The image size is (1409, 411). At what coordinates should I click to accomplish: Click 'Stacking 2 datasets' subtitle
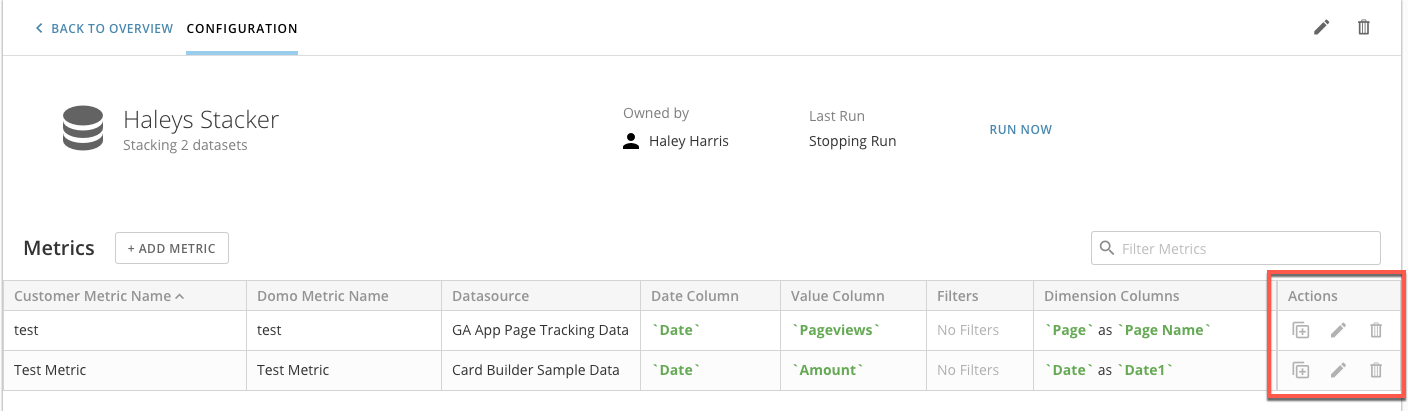click(x=185, y=145)
